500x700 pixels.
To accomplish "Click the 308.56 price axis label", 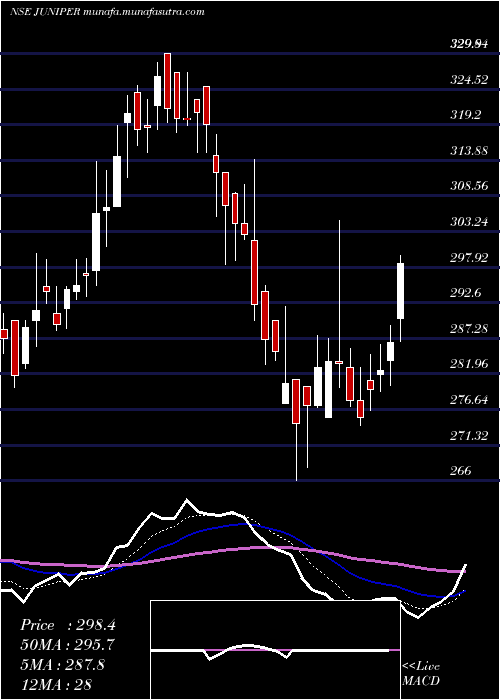I will tap(469, 186).
